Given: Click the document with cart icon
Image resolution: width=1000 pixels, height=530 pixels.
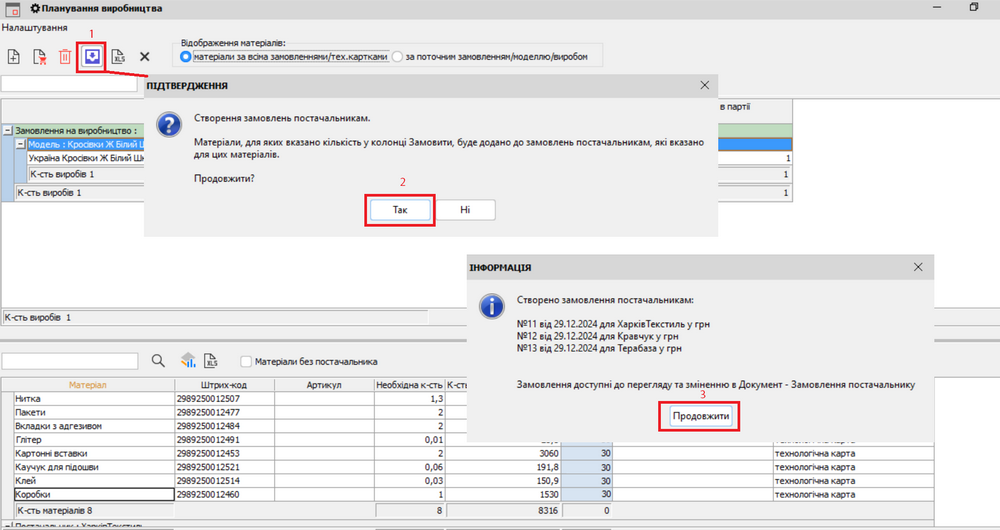Looking at the screenshot, I should [x=40, y=57].
